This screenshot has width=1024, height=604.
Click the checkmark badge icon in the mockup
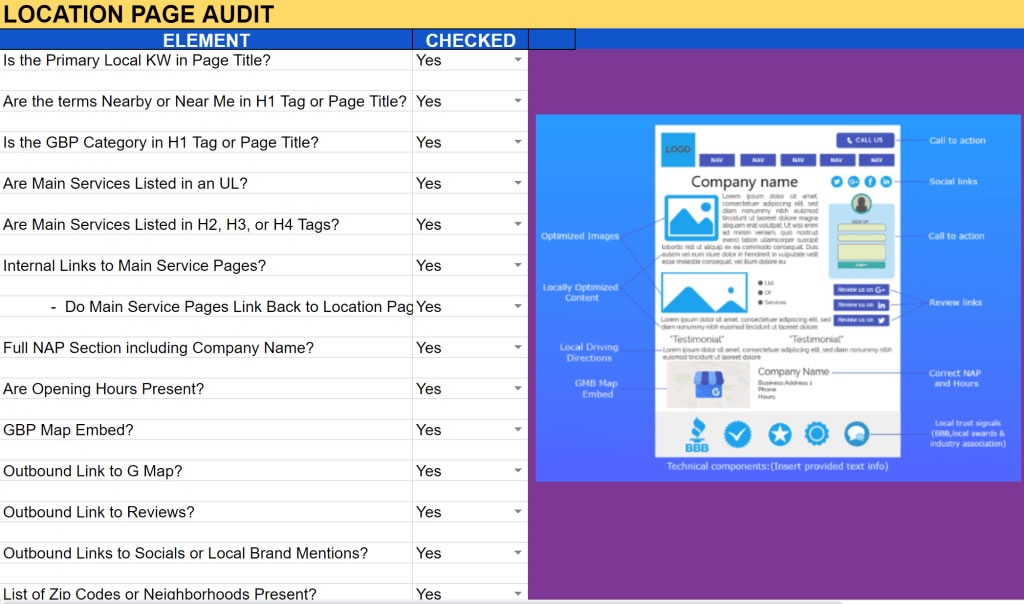(737, 434)
